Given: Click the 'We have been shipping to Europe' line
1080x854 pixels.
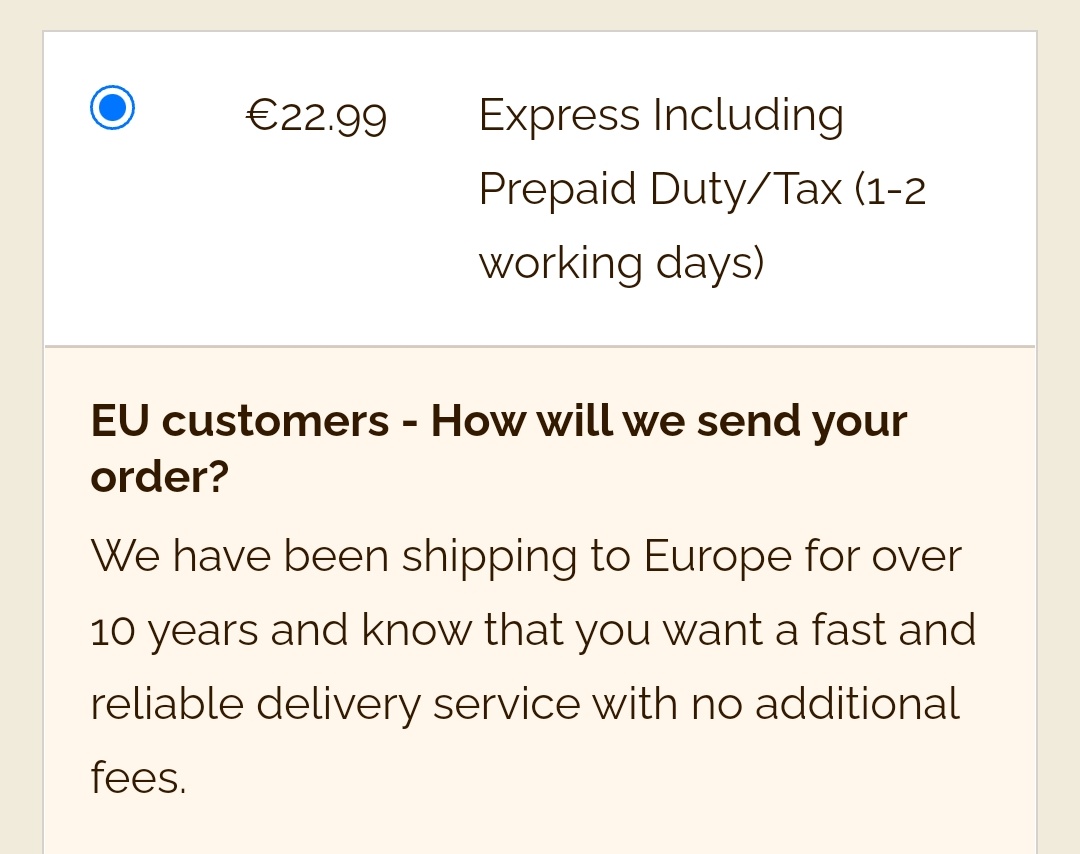Looking at the screenshot, I should 526,556.
